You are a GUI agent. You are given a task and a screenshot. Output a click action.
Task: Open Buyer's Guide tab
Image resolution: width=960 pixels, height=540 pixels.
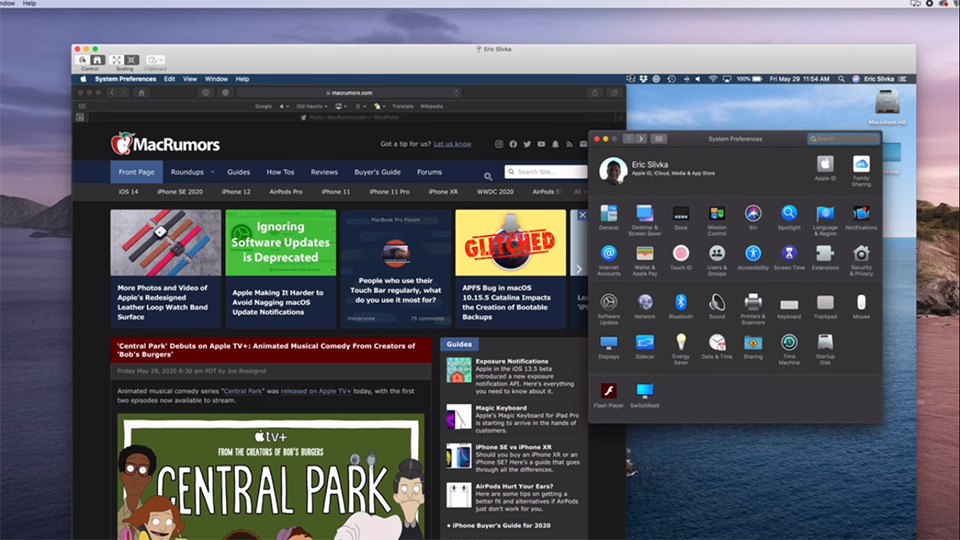coord(377,172)
